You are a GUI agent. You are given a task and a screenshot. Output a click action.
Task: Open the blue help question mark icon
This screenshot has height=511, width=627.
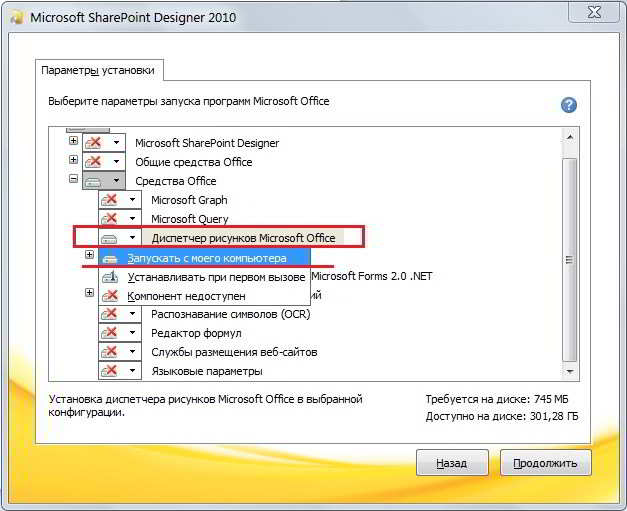[569, 105]
